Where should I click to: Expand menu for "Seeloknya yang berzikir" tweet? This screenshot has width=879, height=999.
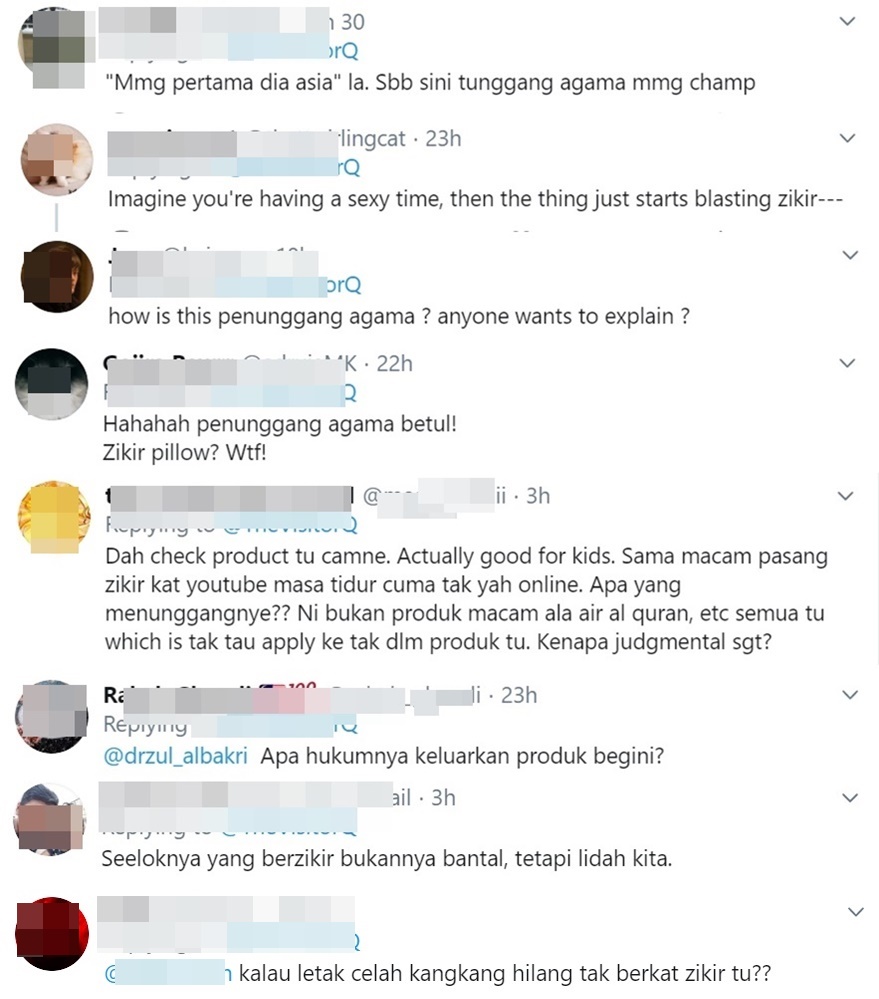coord(850,798)
